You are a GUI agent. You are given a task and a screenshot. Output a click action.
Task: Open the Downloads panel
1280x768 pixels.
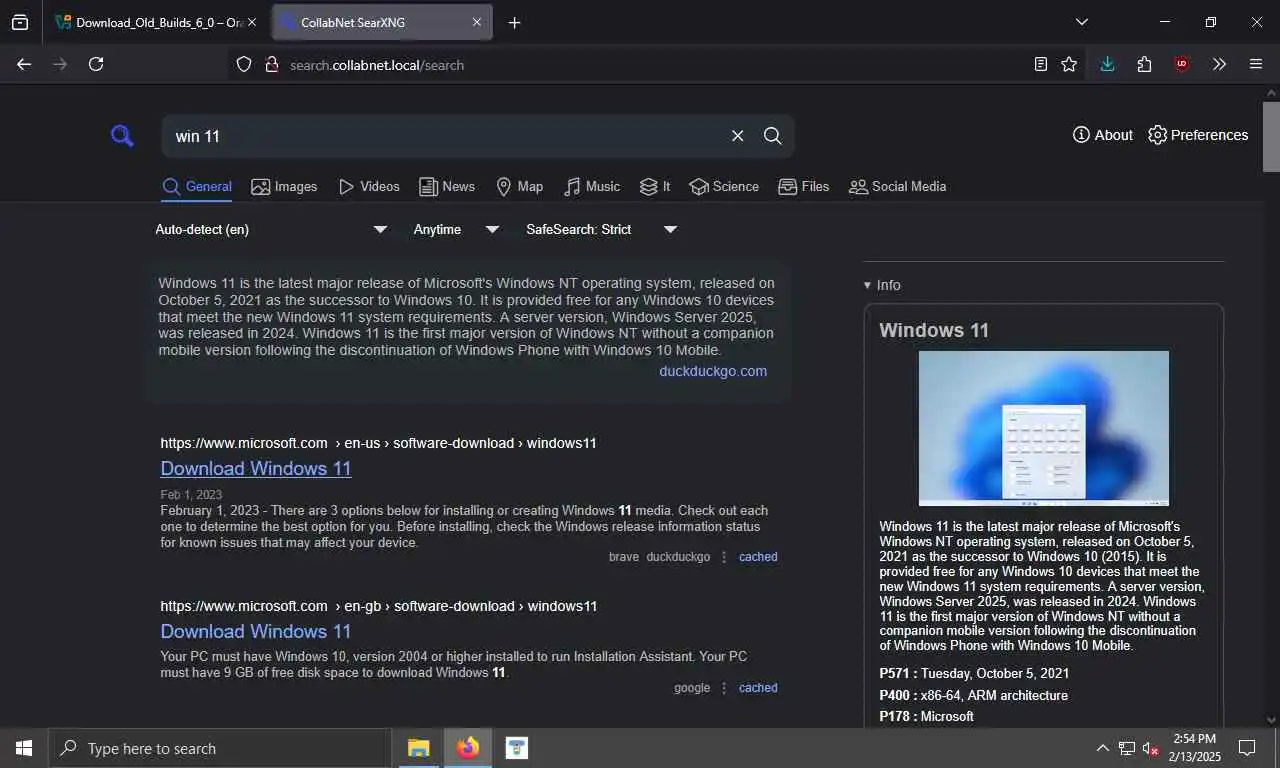tap(1107, 64)
